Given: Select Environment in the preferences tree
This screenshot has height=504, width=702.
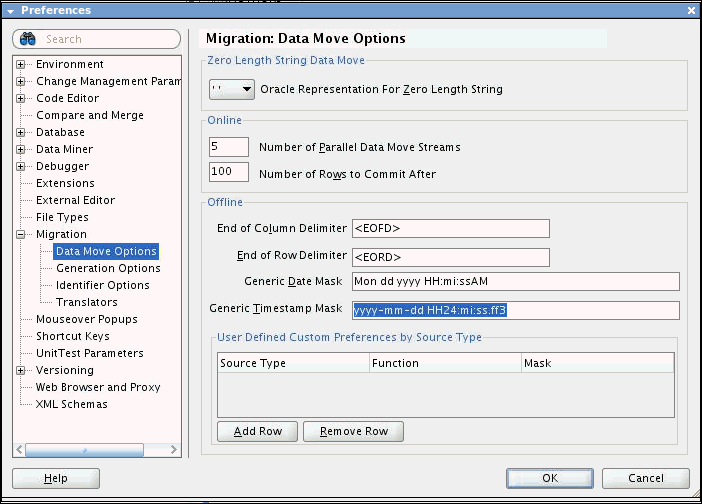Looking at the screenshot, I should (x=70, y=64).
